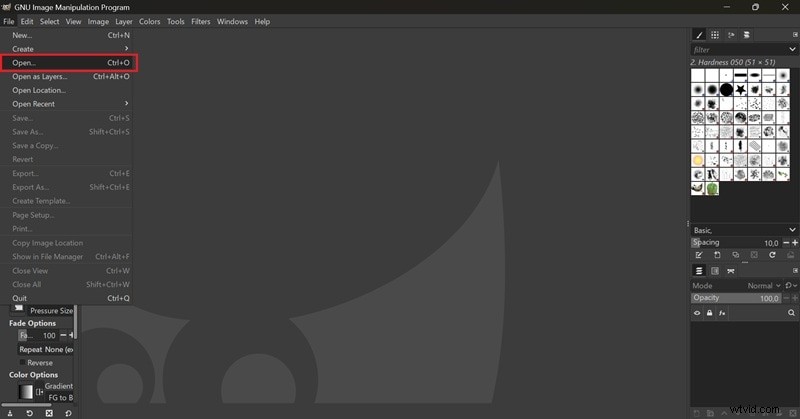Viewport: 800px width, 419px height.
Task: Click the Edit brush icon
Action: click(x=699, y=255)
